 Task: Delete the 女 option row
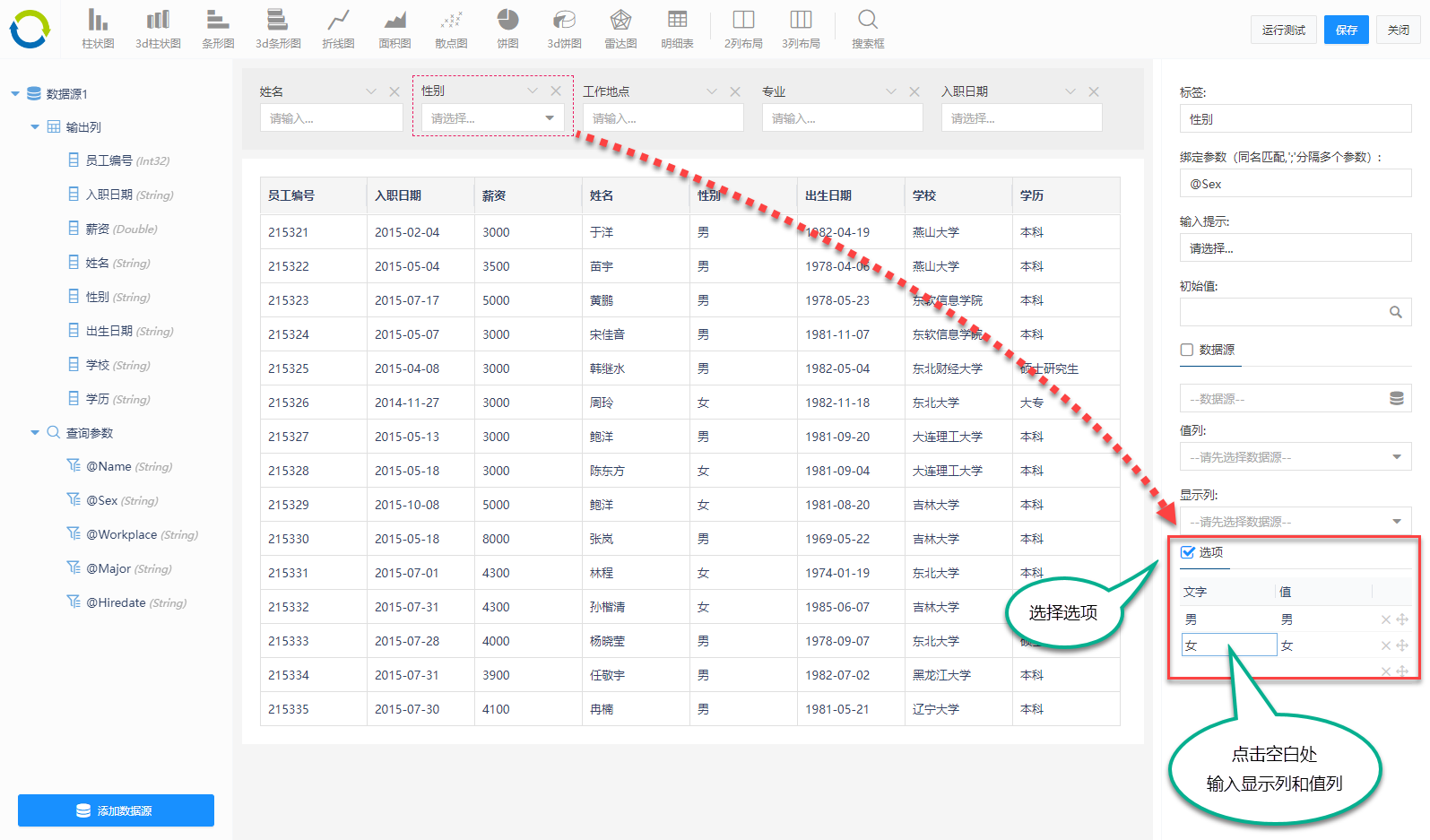pyautogui.click(x=1386, y=645)
